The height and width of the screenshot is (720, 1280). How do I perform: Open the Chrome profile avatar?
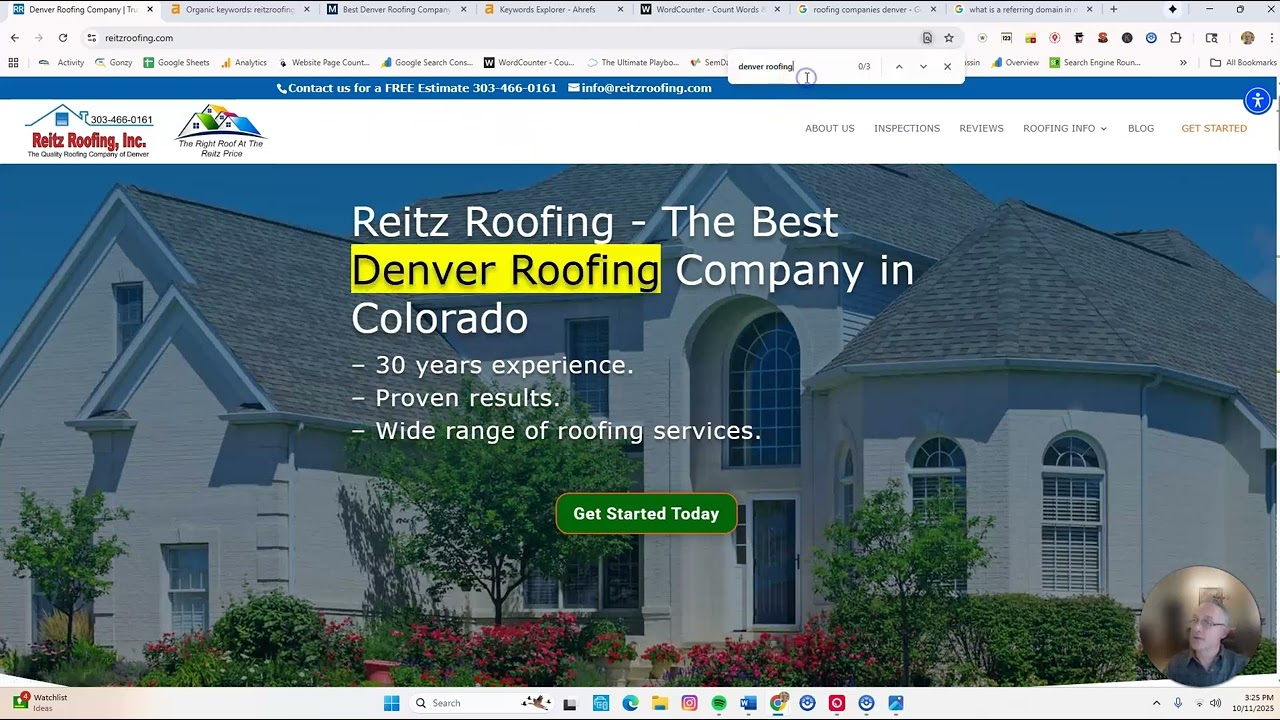[x=1247, y=38]
